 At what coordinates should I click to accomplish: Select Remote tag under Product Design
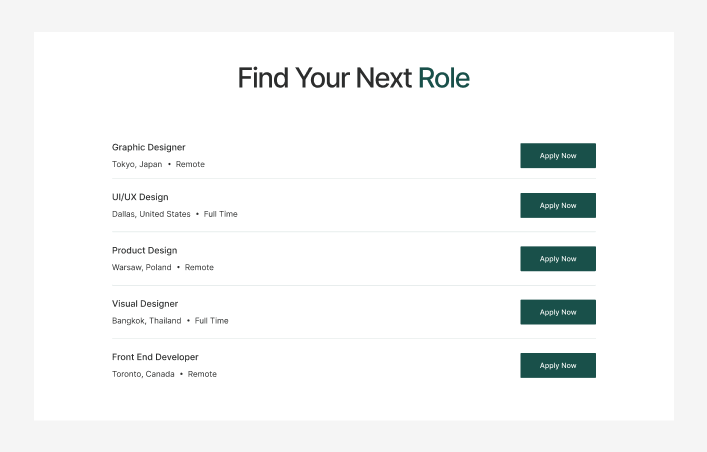click(199, 268)
